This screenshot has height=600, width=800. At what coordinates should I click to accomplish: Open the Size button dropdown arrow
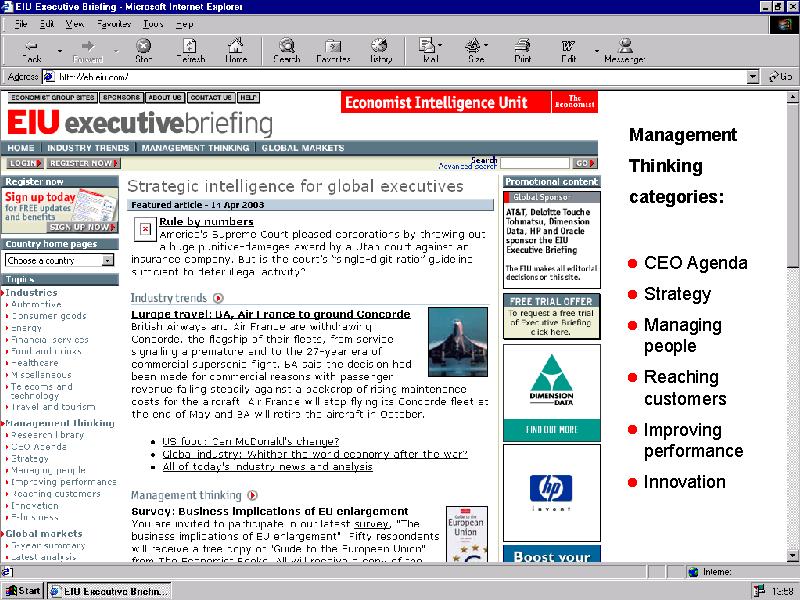[x=486, y=45]
